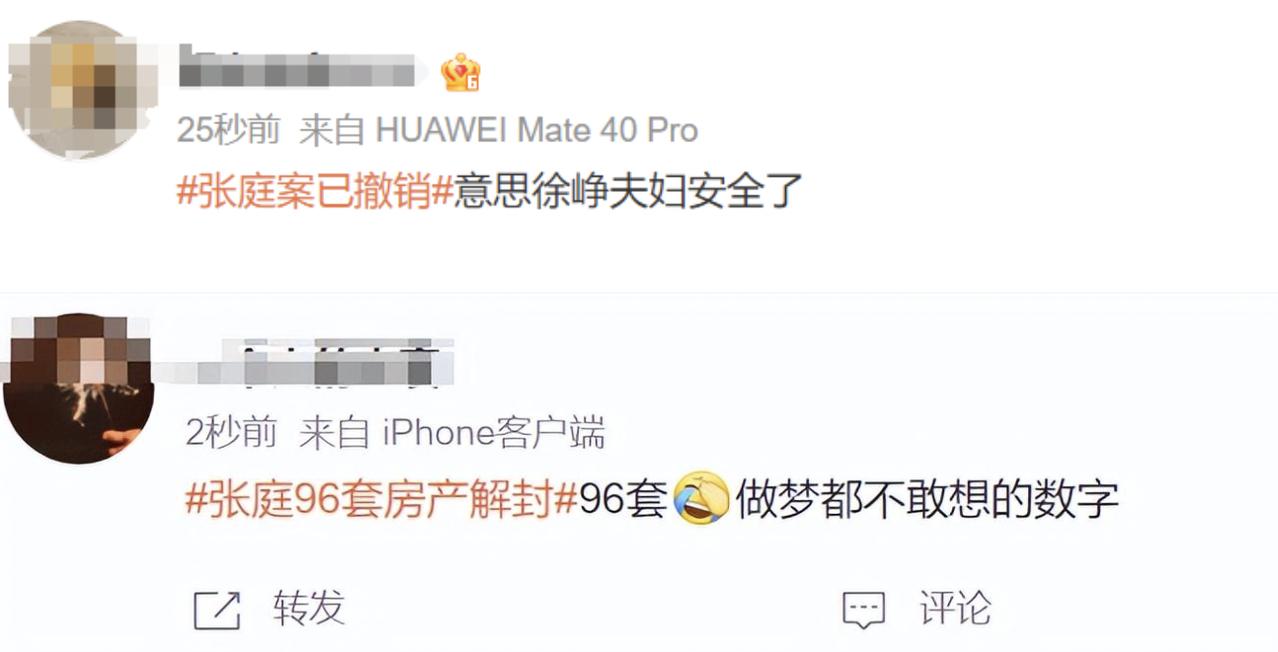1278x652 pixels.
Task: Click the iPhone客户端 source text
Action: tap(494, 433)
